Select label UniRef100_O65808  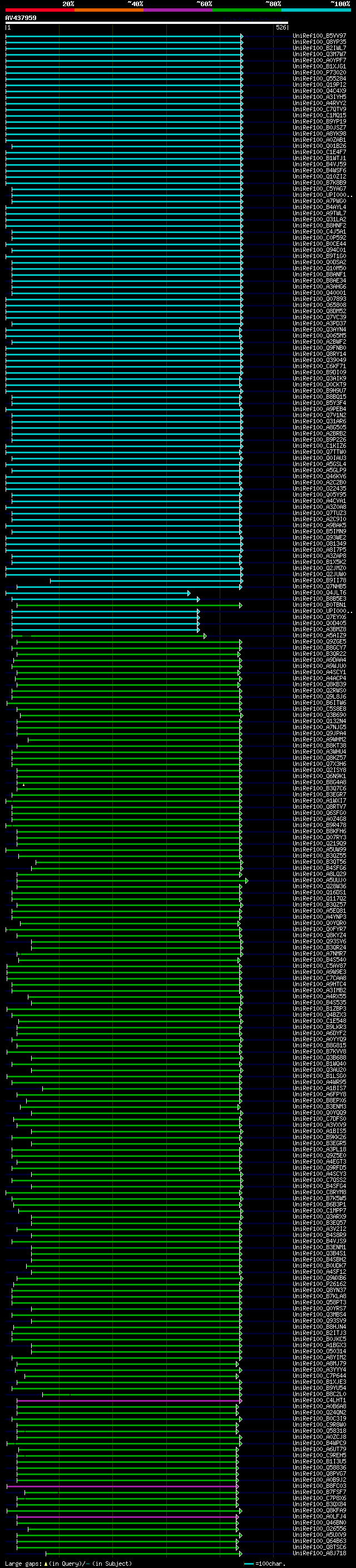(x=319, y=305)
